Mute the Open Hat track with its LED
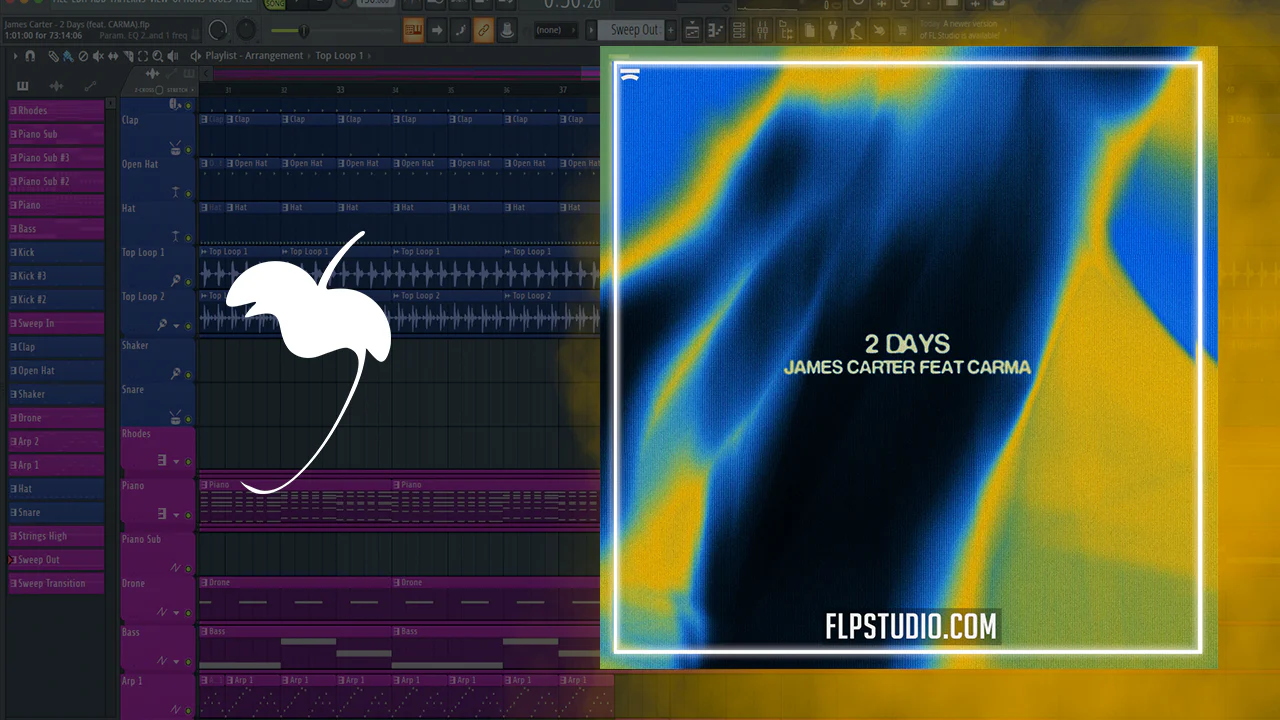 click(x=188, y=193)
